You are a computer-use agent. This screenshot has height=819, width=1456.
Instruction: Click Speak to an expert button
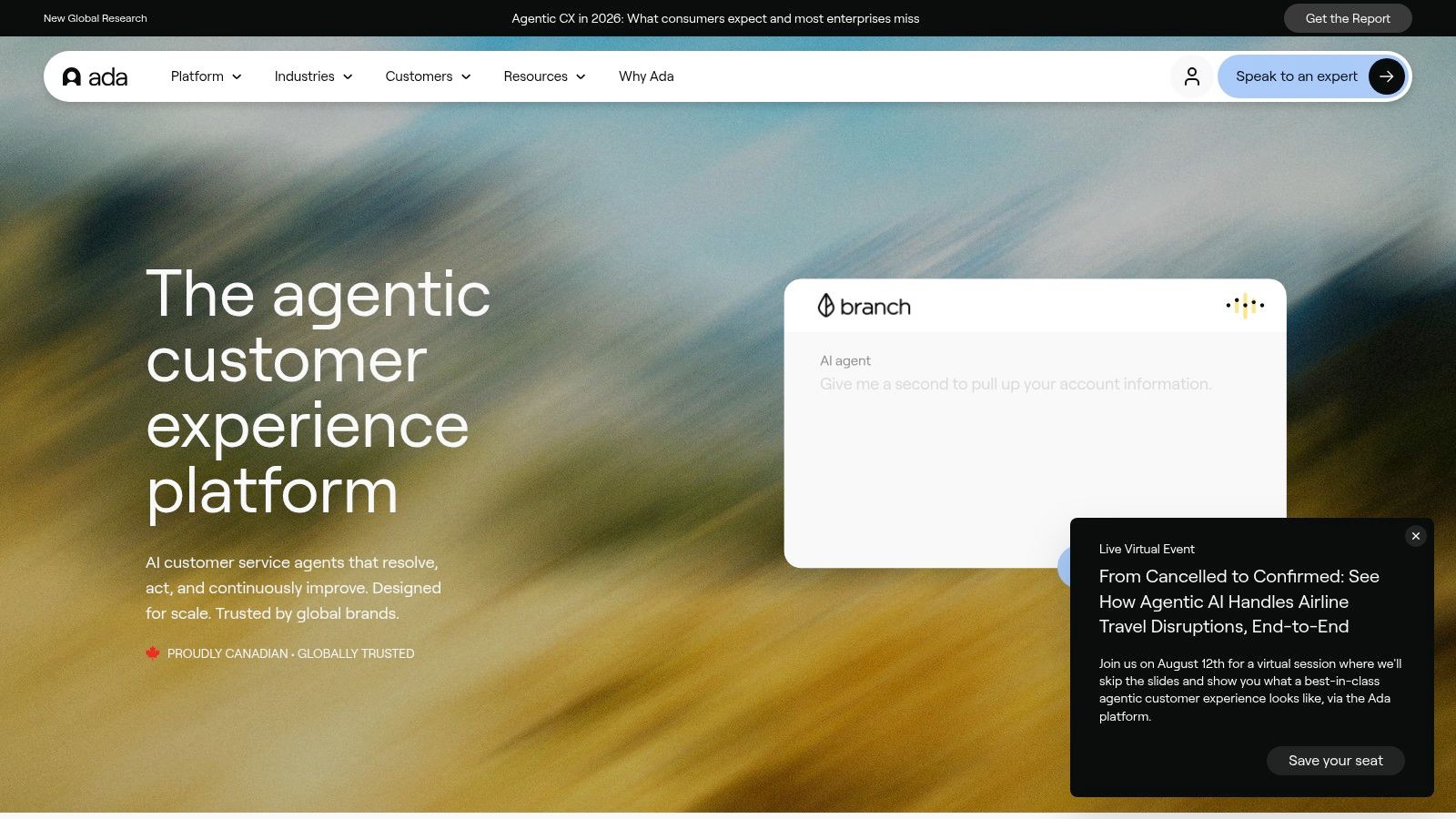pyautogui.click(x=1314, y=76)
